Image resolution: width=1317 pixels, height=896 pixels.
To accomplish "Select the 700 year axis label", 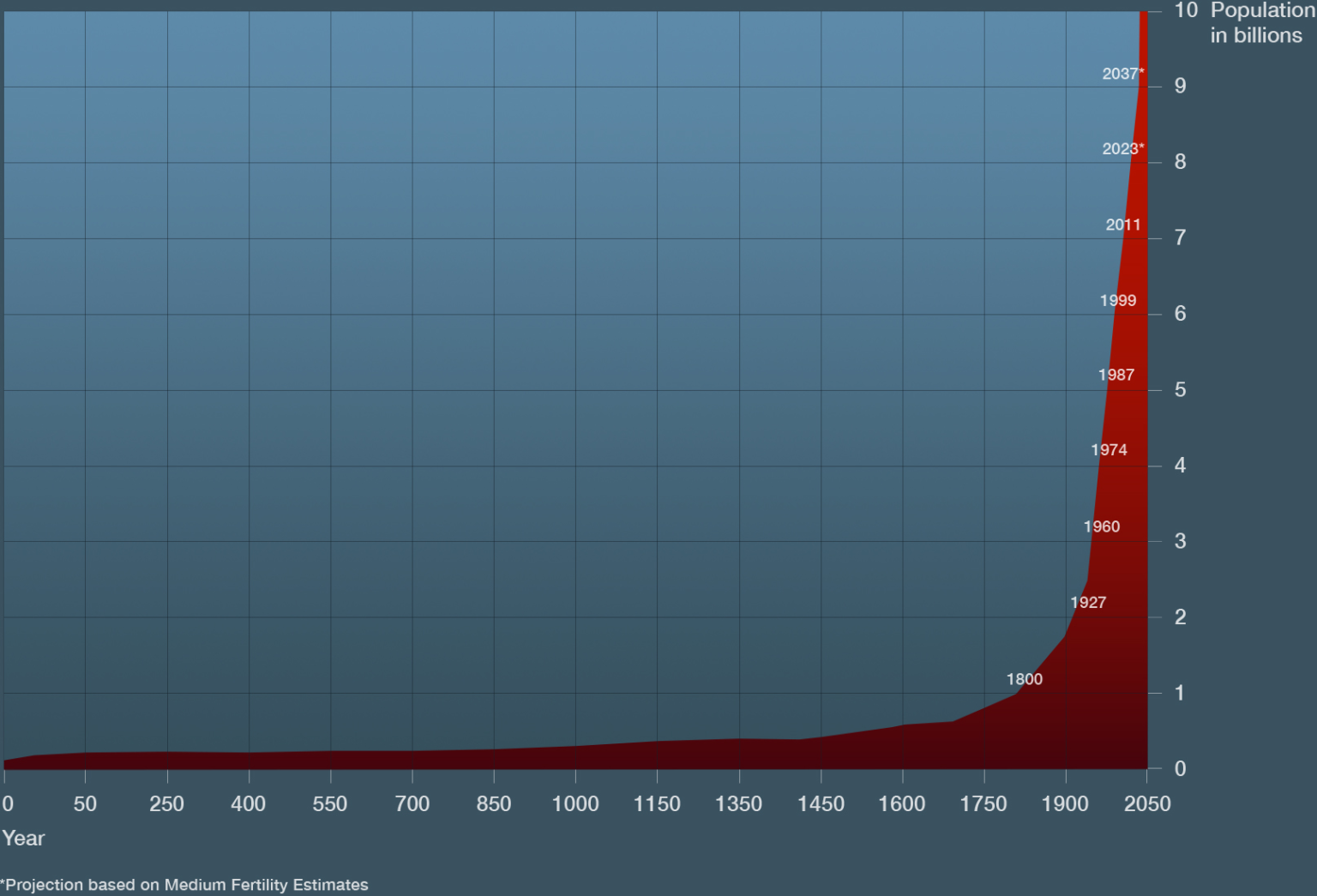I will coord(412,804).
